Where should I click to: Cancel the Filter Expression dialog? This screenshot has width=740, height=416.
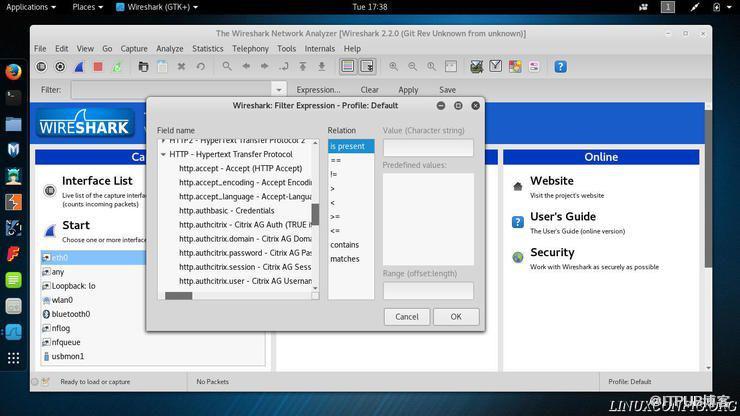(407, 317)
